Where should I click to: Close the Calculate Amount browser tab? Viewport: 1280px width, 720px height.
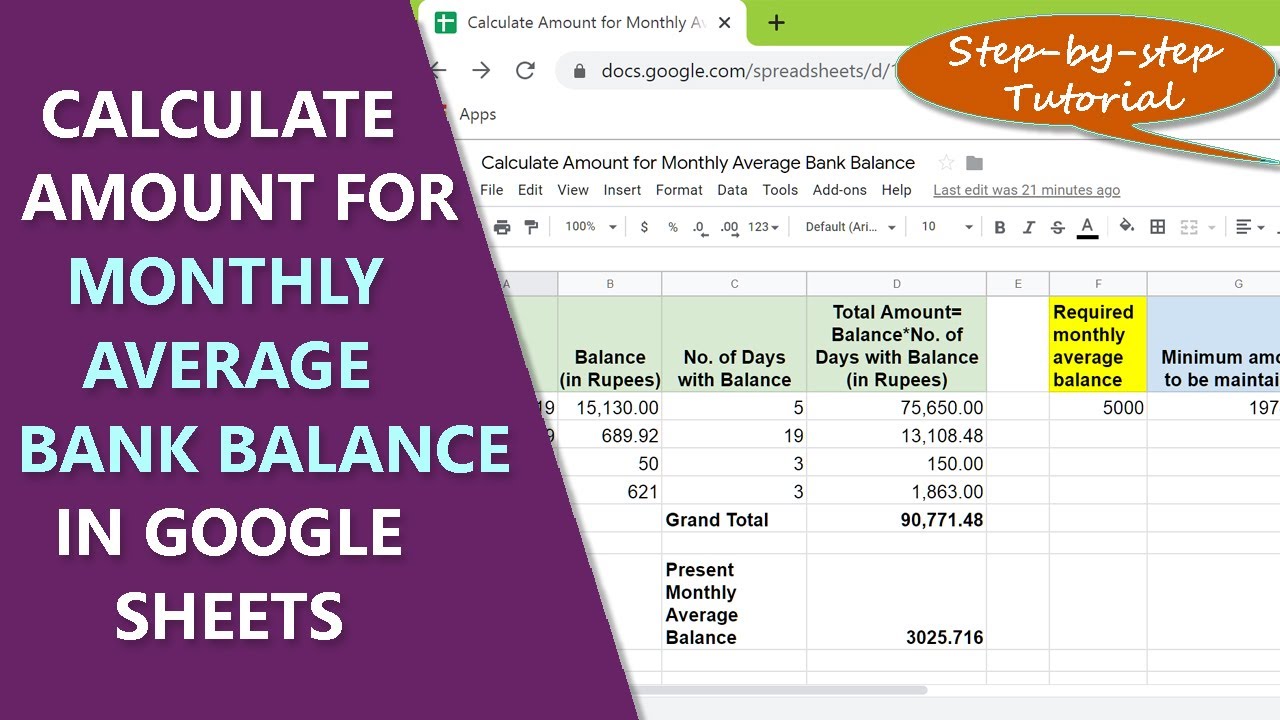pyautogui.click(x=724, y=23)
